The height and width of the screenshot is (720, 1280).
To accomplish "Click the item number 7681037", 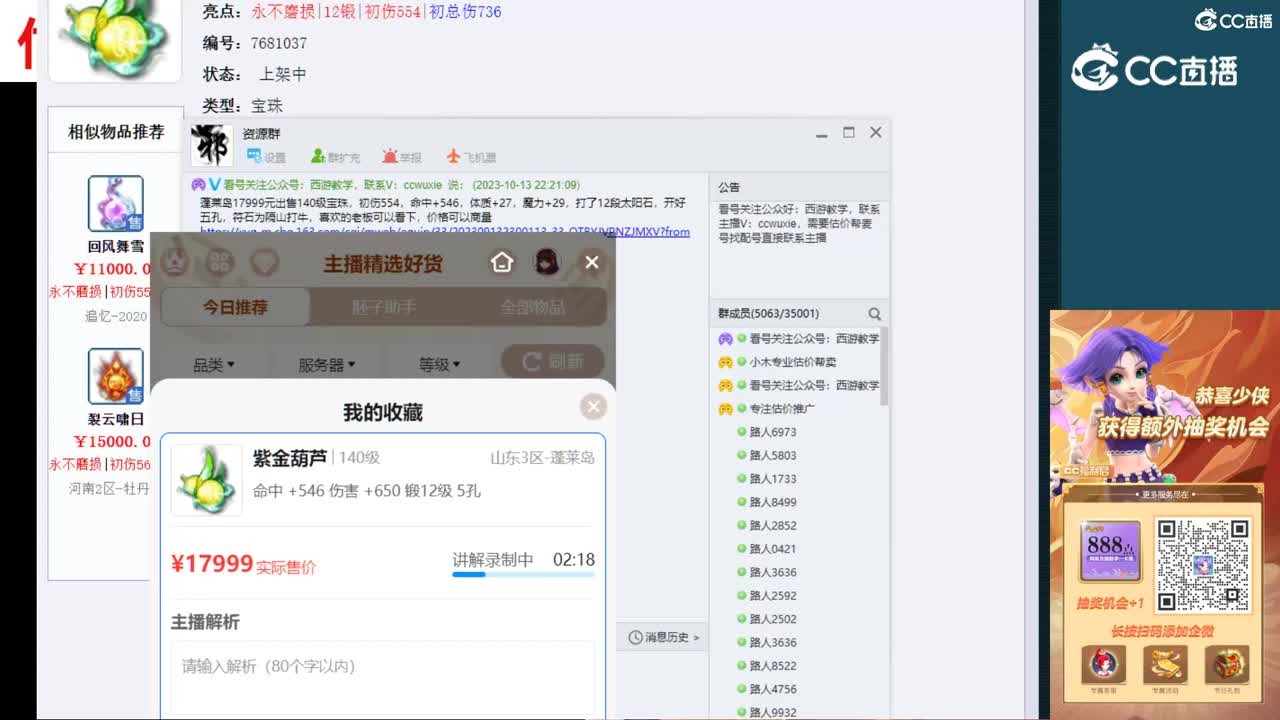I will pos(279,43).
